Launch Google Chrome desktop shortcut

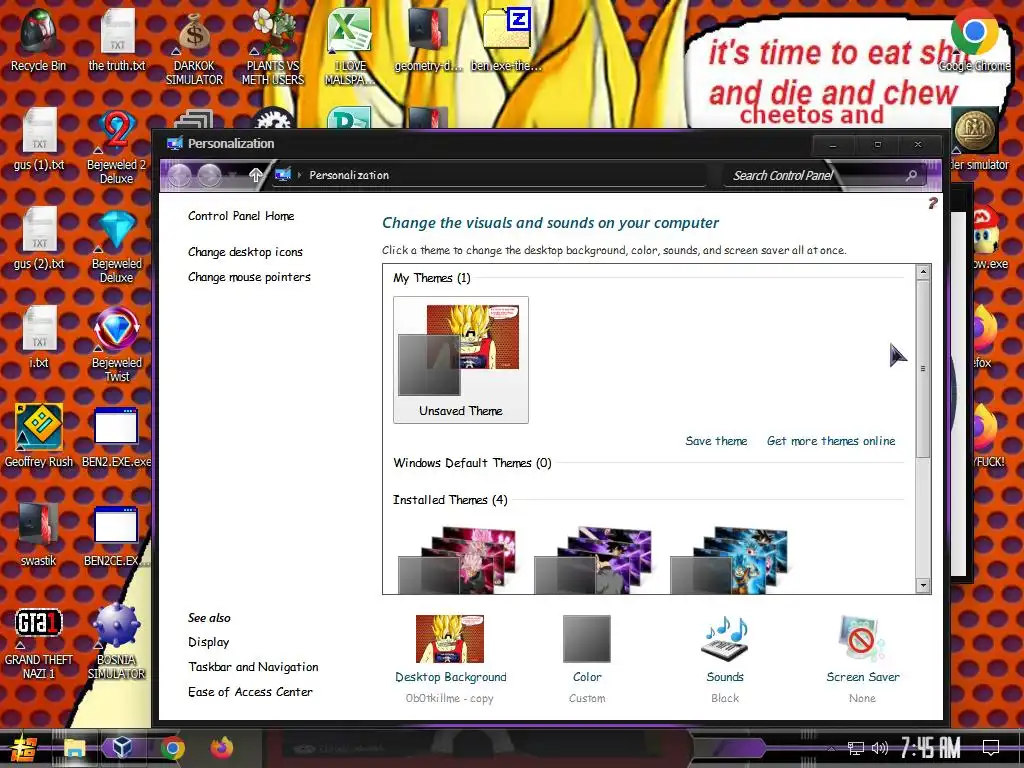pyautogui.click(x=974, y=39)
